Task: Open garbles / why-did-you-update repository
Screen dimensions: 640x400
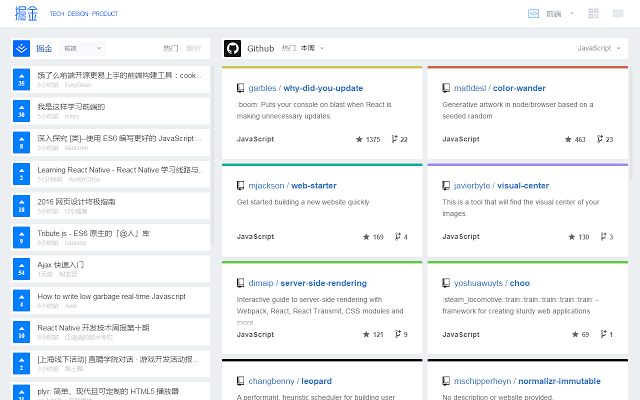Action: click(x=305, y=88)
